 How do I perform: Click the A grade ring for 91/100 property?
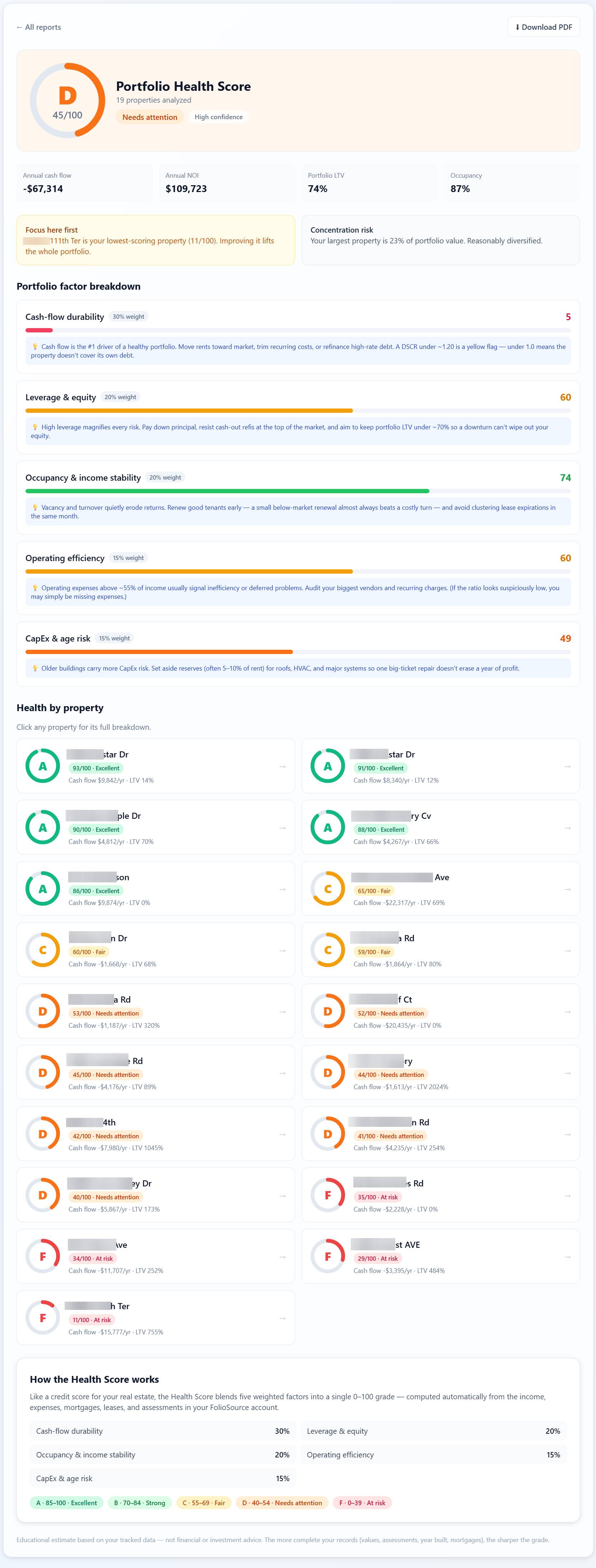pyautogui.click(x=327, y=766)
